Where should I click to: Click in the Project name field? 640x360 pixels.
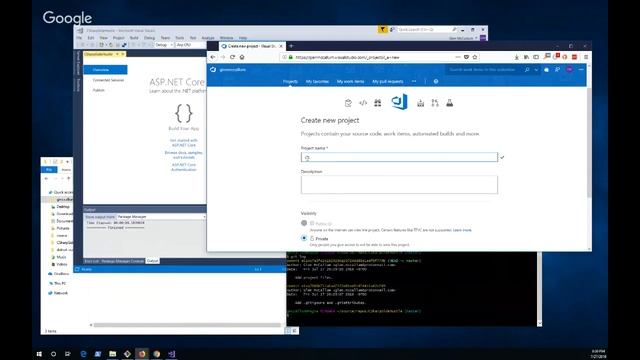(x=399, y=157)
